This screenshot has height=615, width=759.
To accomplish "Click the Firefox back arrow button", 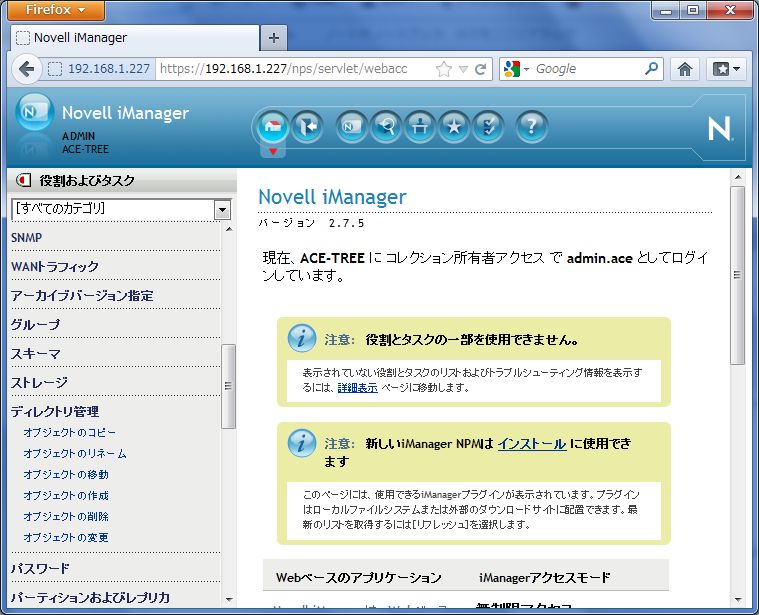I will coord(27,69).
